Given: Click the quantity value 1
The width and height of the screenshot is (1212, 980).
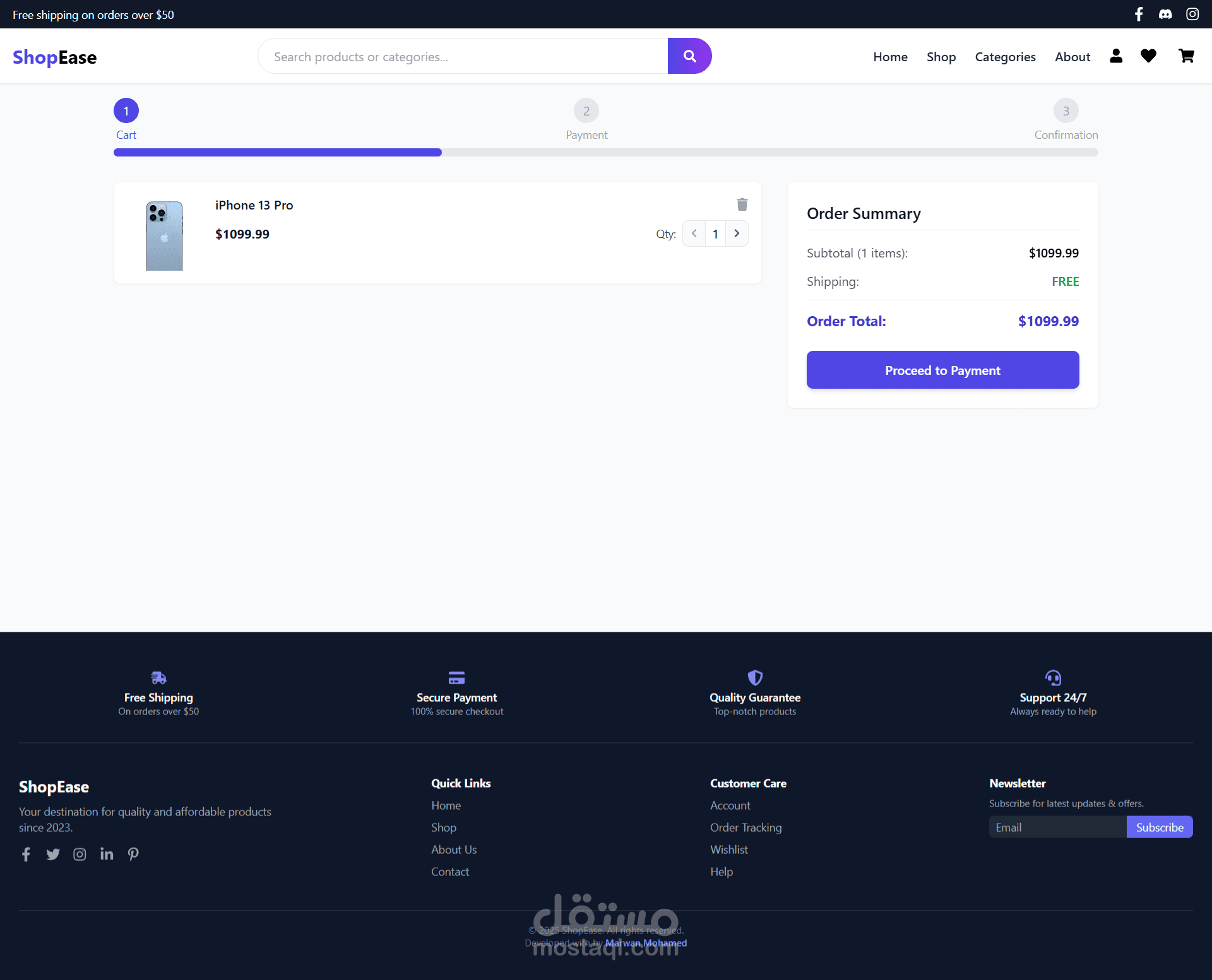Looking at the screenshot, I should [715, 233].
